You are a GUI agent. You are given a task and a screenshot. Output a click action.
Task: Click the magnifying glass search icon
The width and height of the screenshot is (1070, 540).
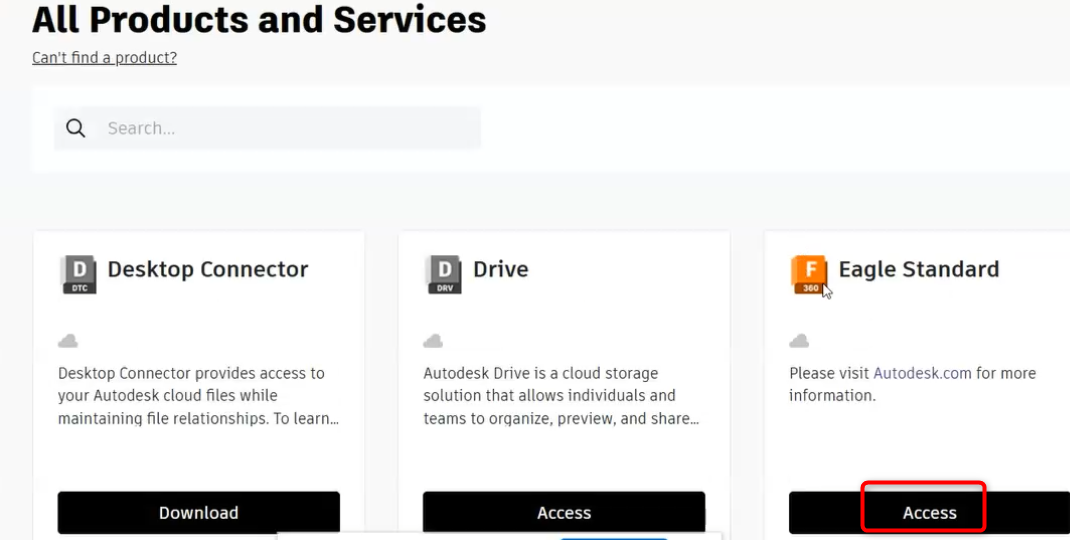(76, 128)
